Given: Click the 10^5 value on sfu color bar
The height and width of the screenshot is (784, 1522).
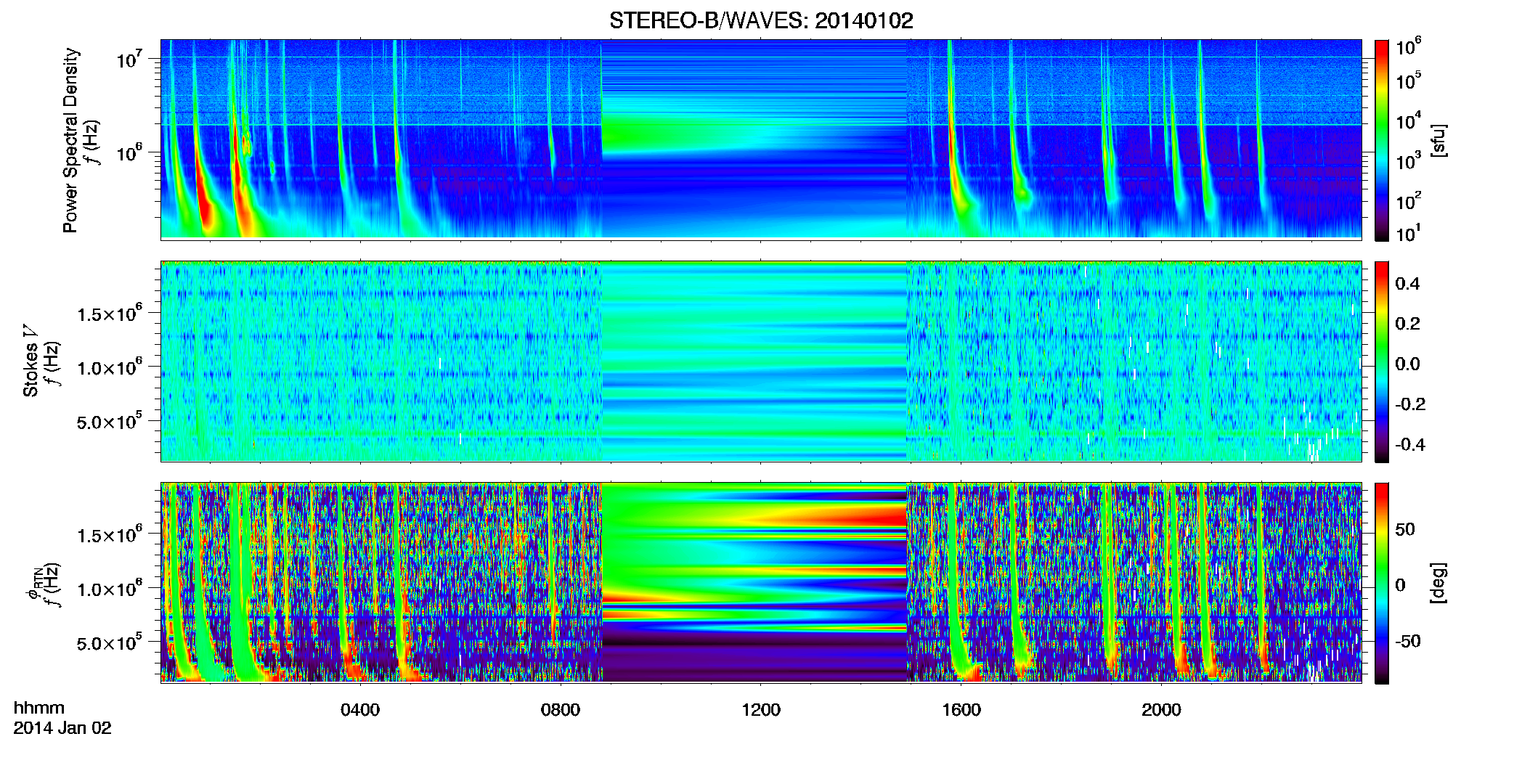Looking at the screenshot, I should tap(1408, 81).
